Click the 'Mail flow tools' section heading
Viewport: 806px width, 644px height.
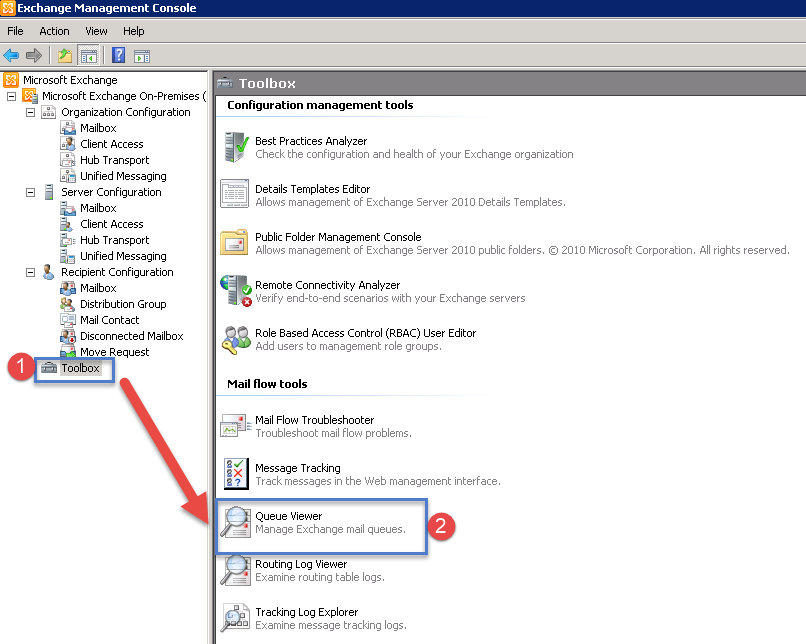[x=267, y=384]
